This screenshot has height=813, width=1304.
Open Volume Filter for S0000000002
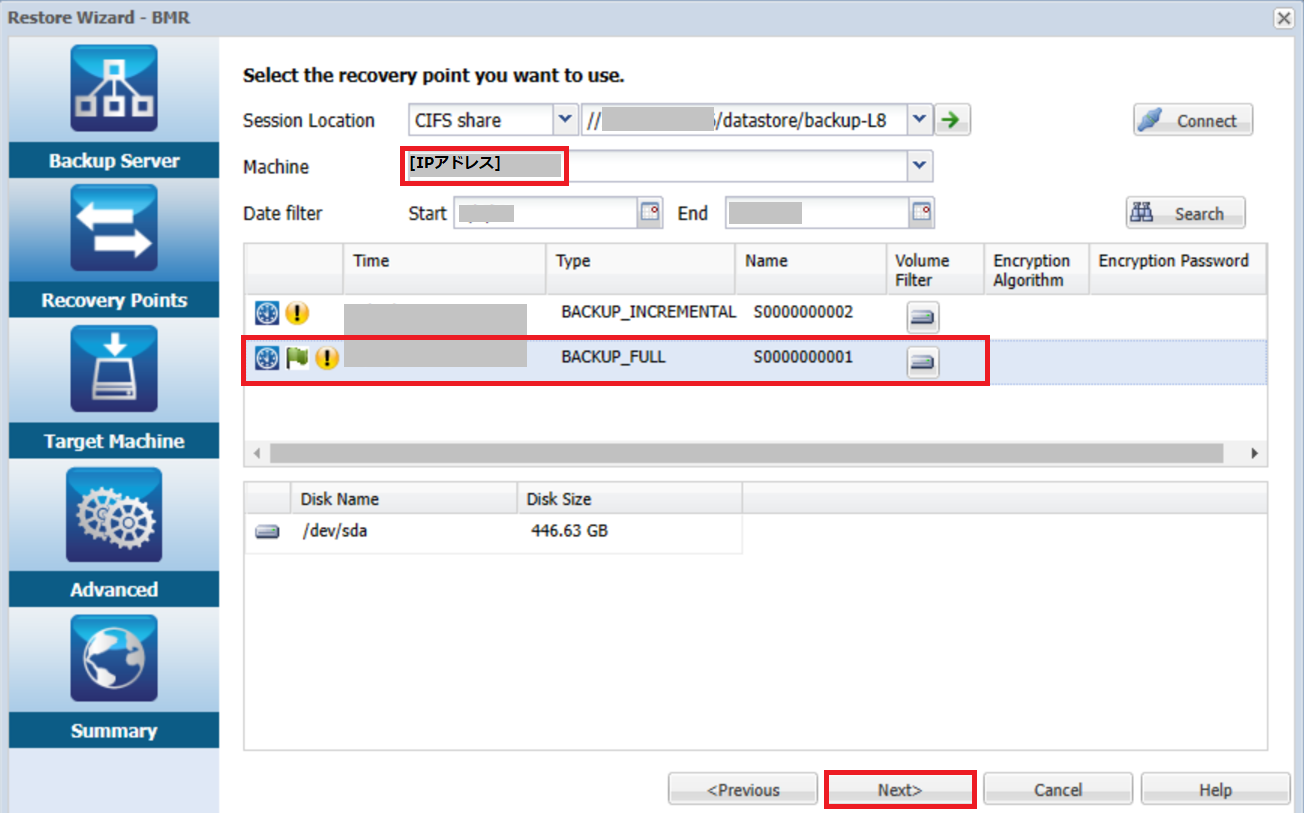(x=923, y=317)
